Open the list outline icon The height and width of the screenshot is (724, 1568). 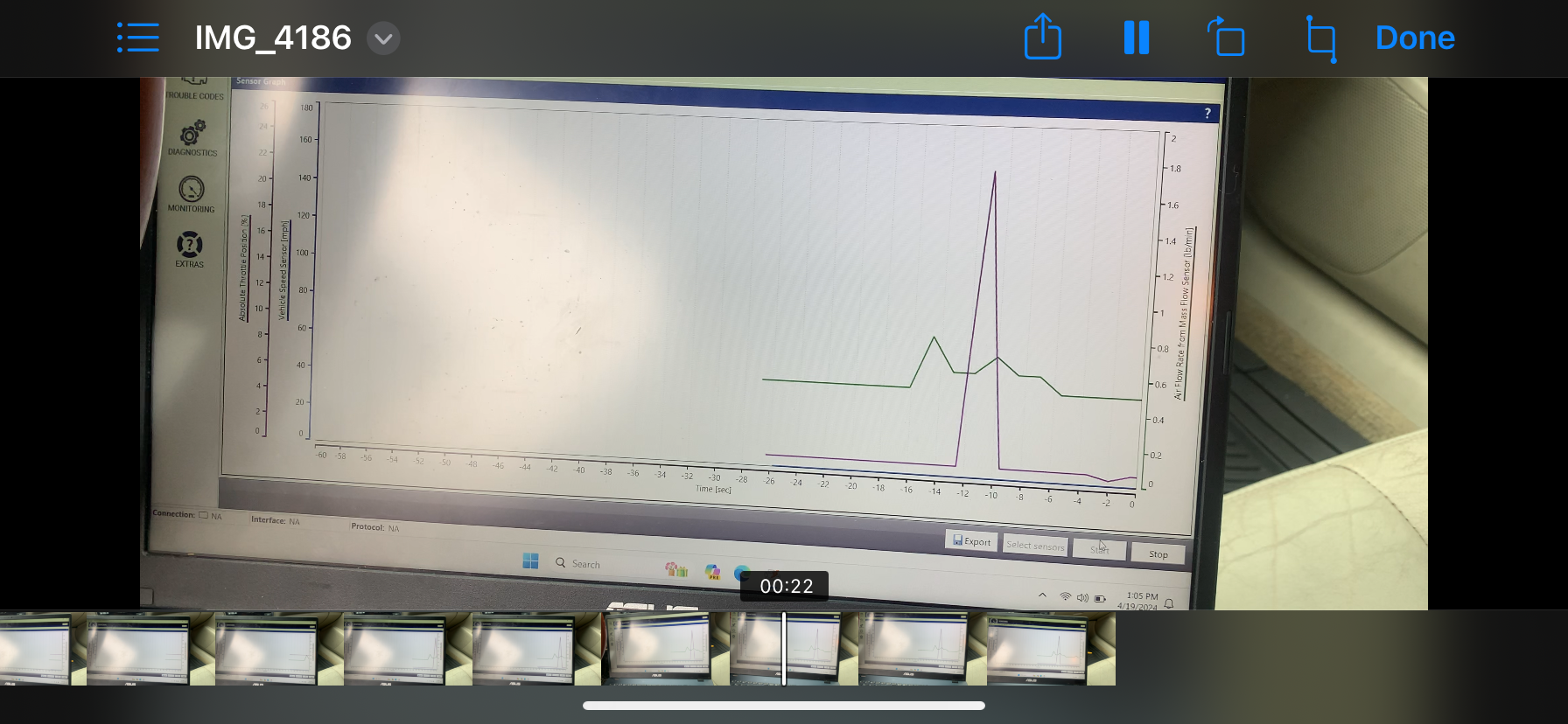click(138, 38)
